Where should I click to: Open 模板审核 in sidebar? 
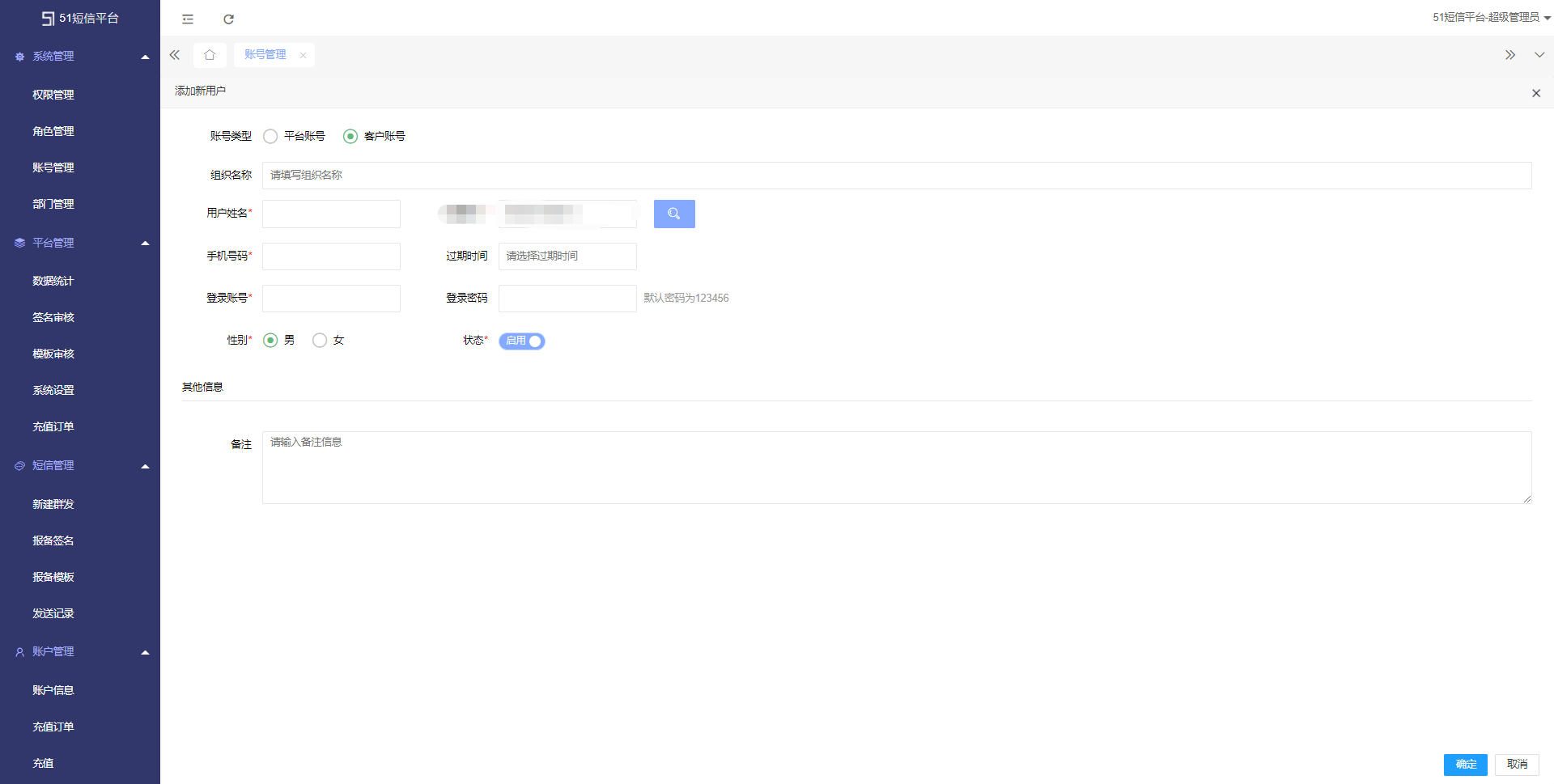tap(53, 354)
